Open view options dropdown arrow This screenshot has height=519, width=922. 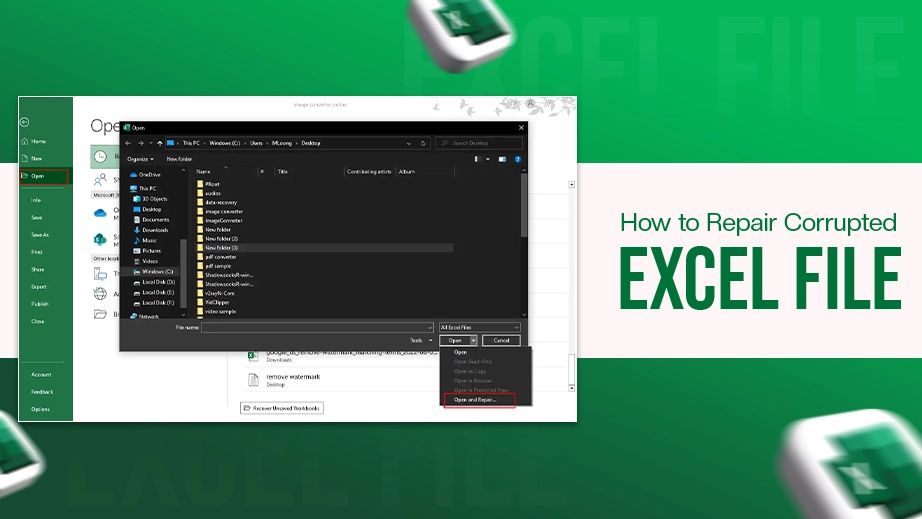pos(487,159)
